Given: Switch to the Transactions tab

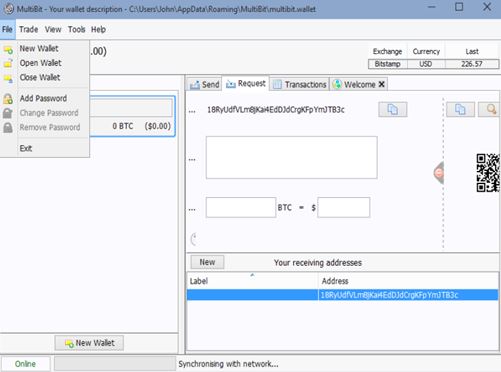Looking at the screenshot, I should 299,84.
